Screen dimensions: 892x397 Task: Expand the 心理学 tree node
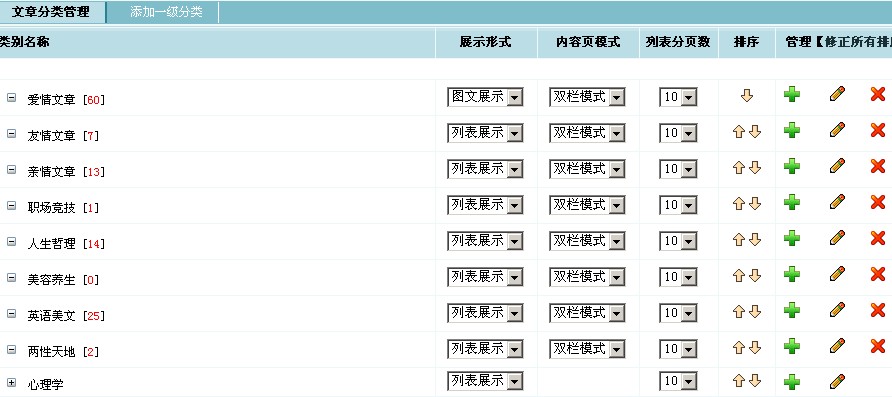[11, 382]
